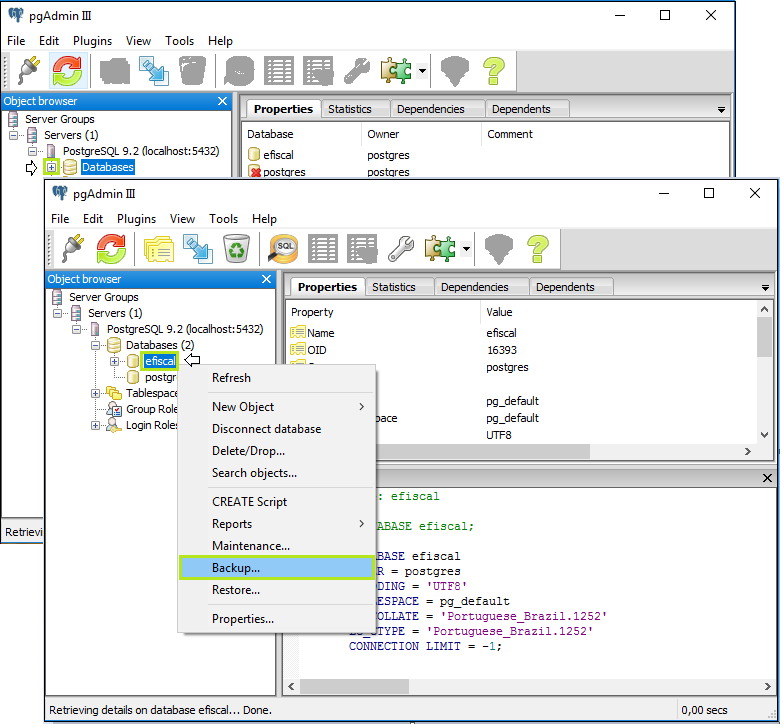Select Search objects... in context menu
This screenshot has height=728, width=784.
(x=276, y=473)
